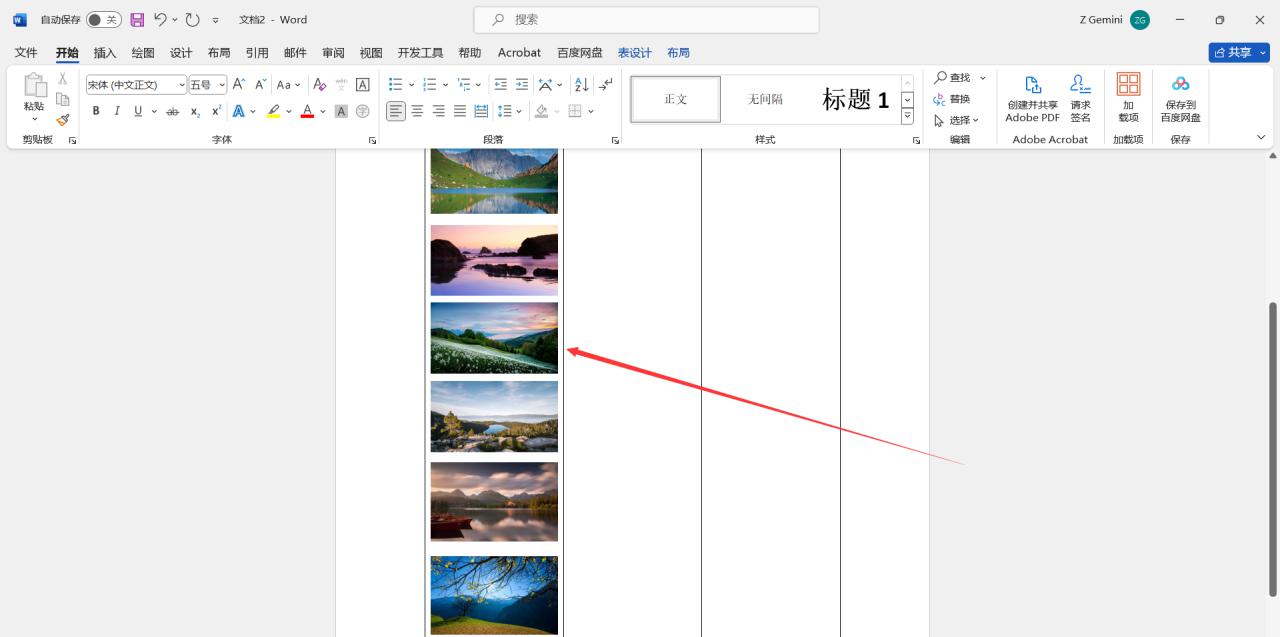Screen dimensions: 1280x637
Task: Clear all formatting eraser icon
Action: click(319, 84)
